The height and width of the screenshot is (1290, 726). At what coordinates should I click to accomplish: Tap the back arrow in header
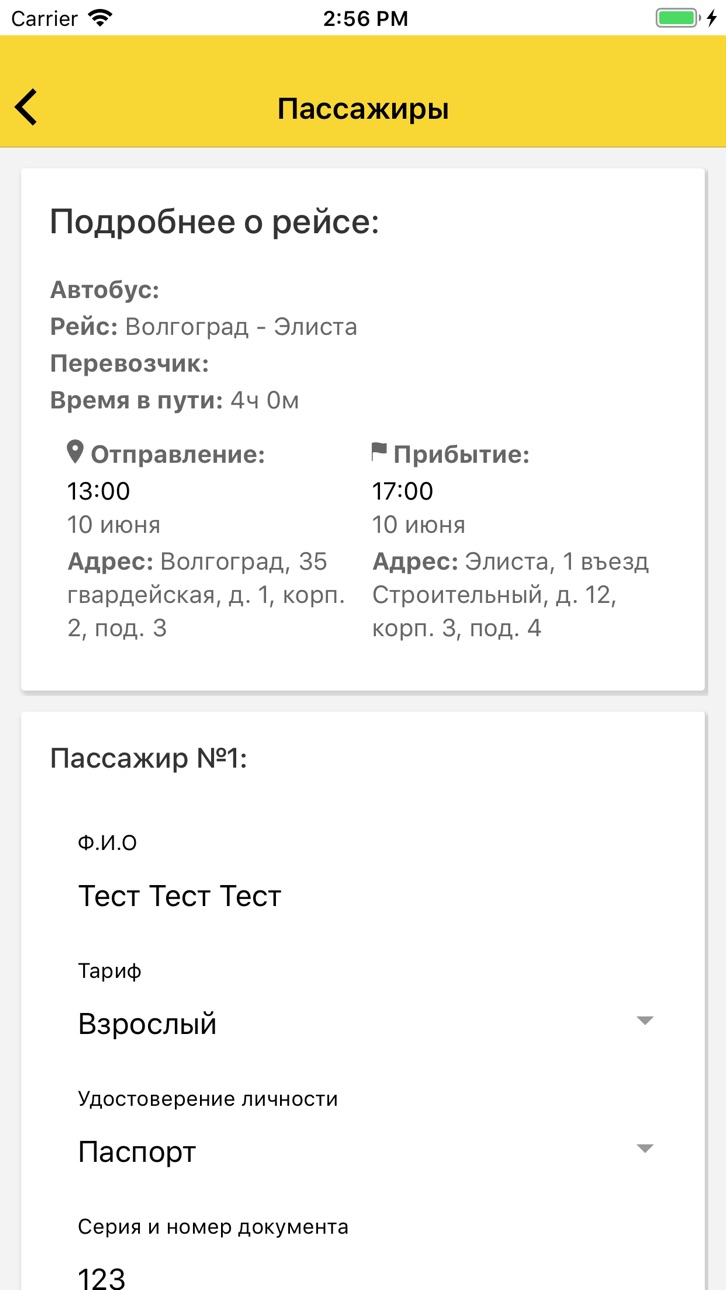26,108
